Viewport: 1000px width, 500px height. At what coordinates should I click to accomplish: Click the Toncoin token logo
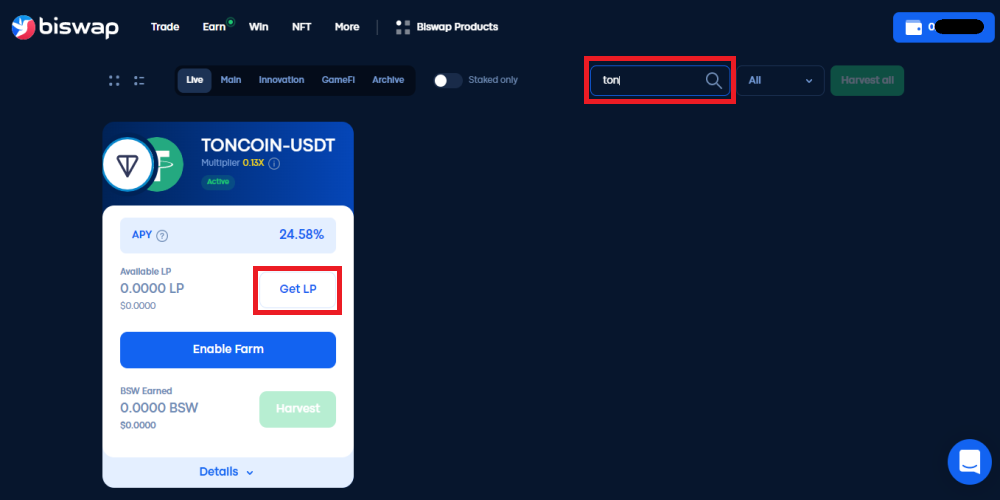(x=128, y=165)
